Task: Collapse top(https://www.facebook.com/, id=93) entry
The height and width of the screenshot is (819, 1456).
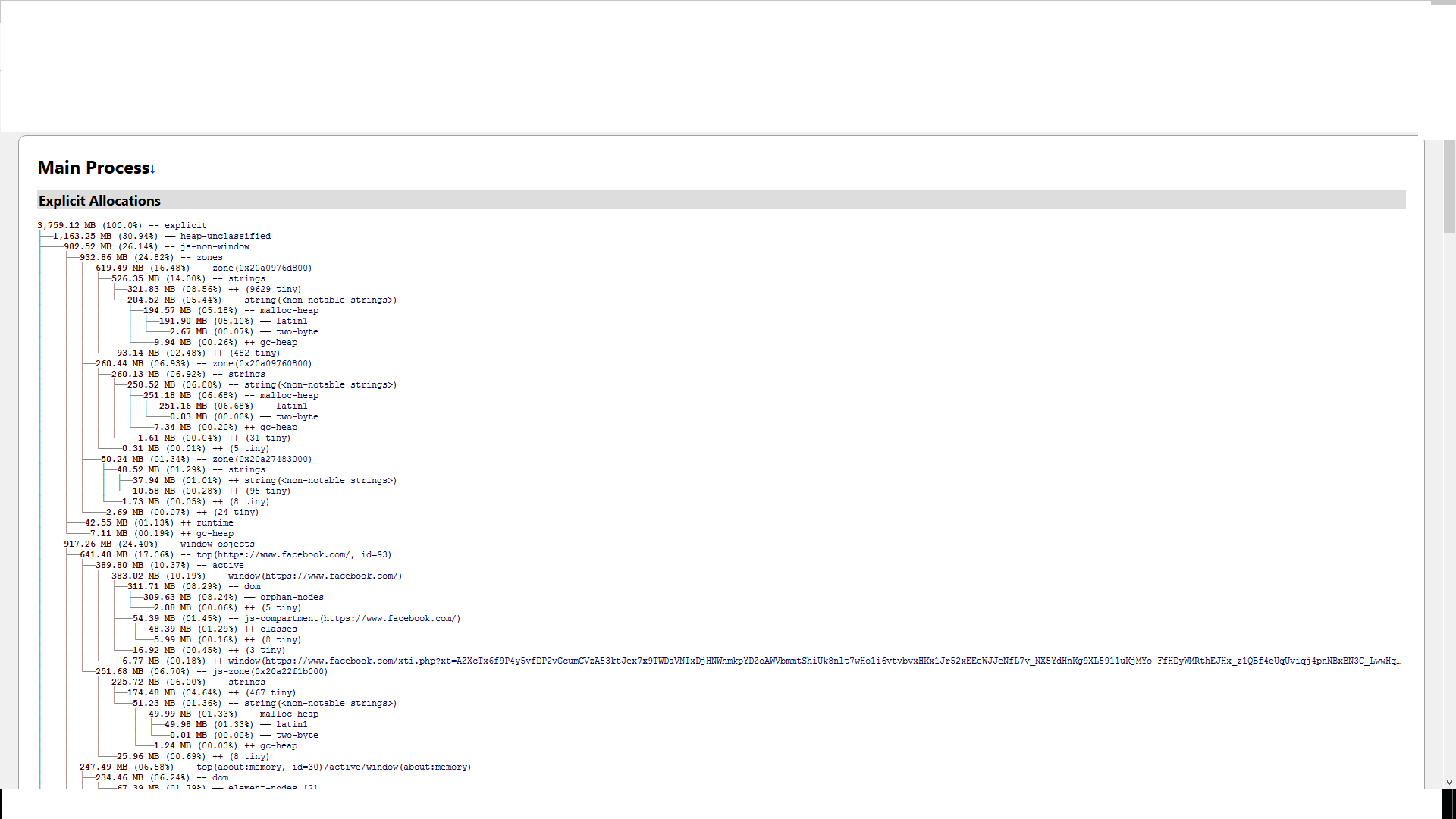Action: click(x=293, y=555)
